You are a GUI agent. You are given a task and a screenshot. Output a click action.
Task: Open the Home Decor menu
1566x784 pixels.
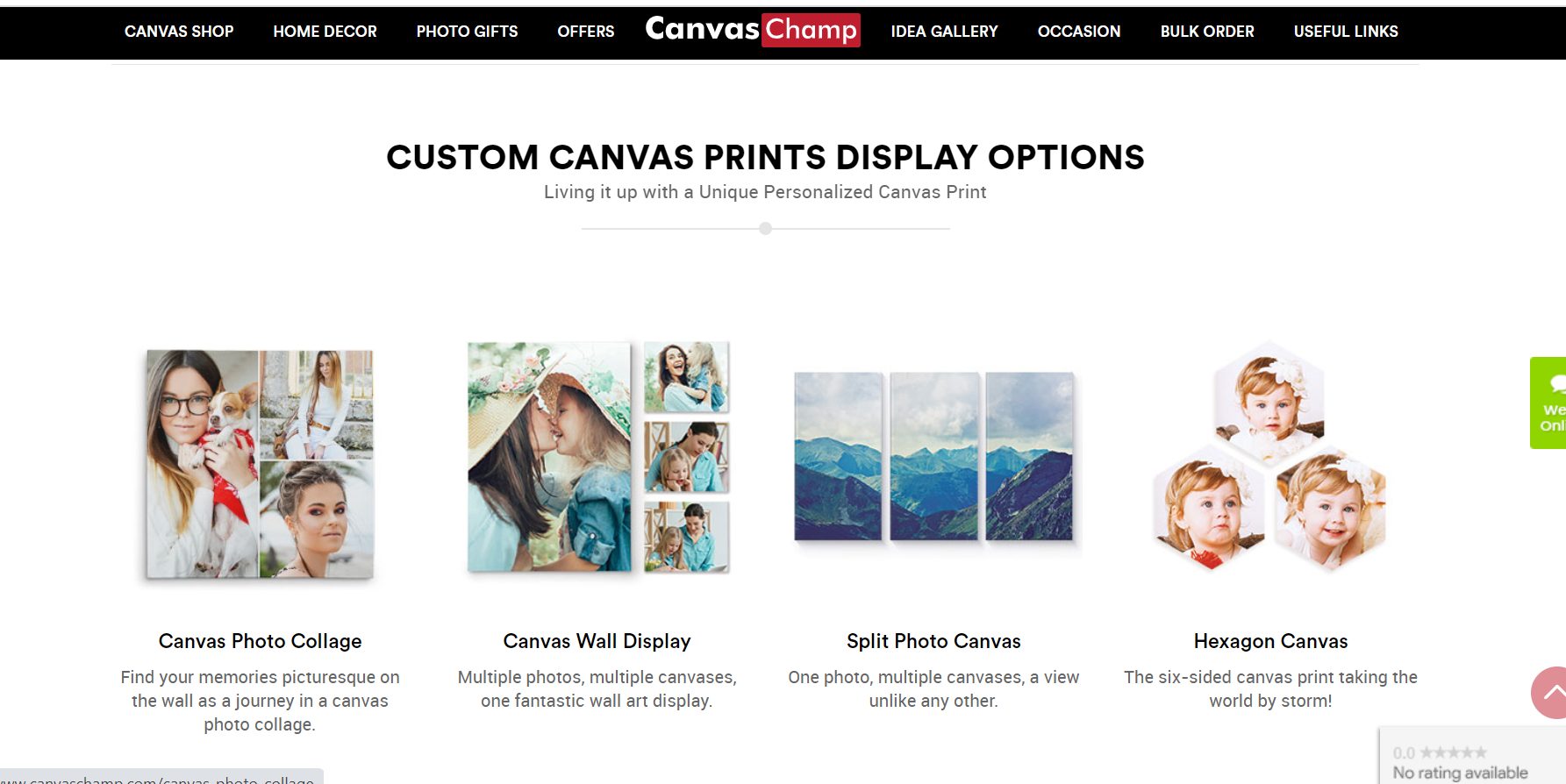[325, 32]
